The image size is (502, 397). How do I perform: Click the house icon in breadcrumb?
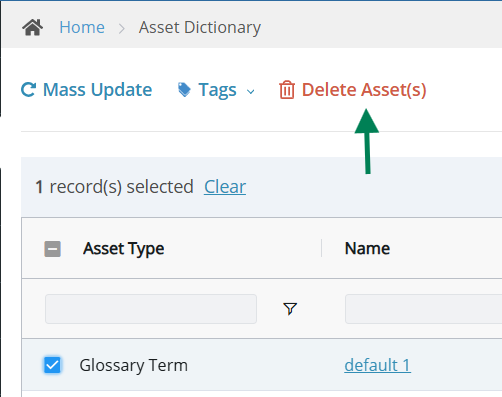coord(32,27)
